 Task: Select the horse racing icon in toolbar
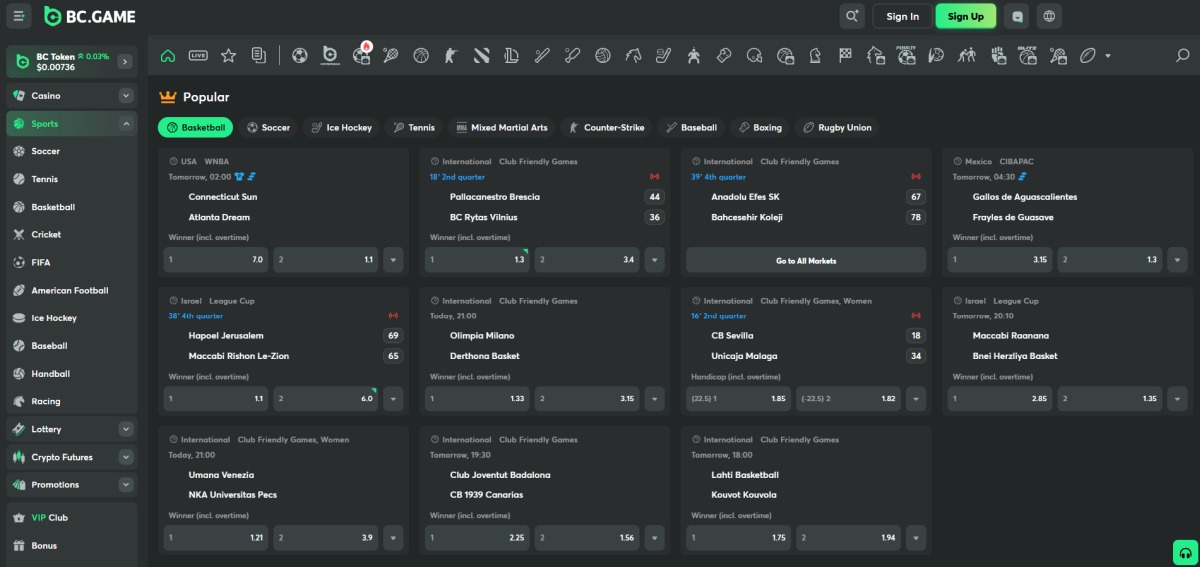(633, 55)
